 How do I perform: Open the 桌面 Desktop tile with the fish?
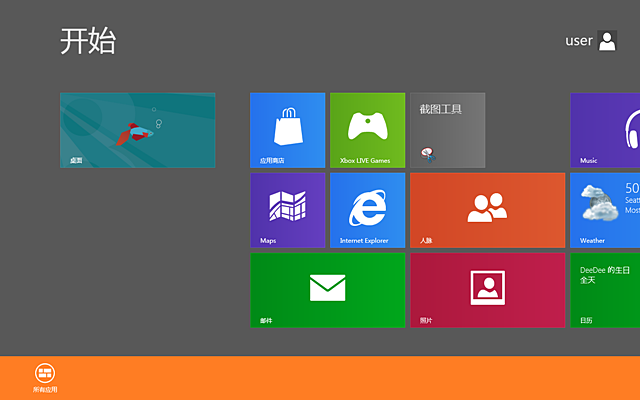click(x=138, y=130)
